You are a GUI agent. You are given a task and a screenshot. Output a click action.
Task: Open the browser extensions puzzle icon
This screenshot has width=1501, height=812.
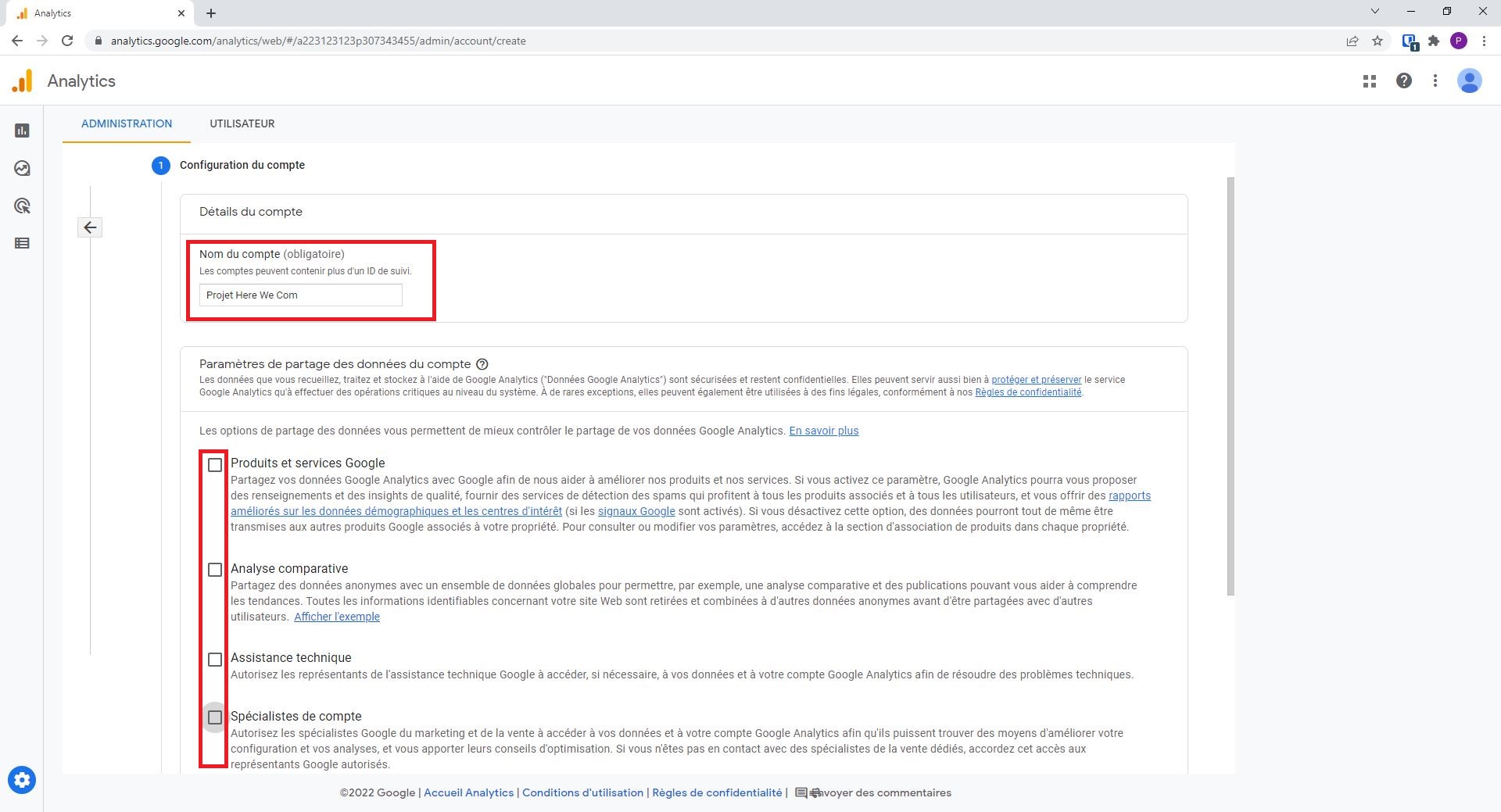[1434, 41]
